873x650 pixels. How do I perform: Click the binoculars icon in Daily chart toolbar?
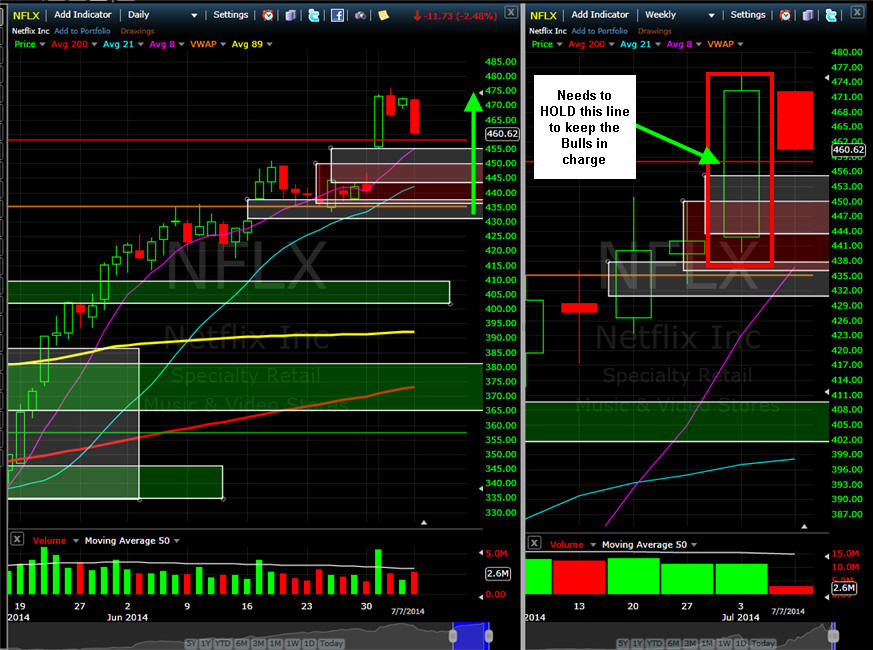tap(360, 15)
